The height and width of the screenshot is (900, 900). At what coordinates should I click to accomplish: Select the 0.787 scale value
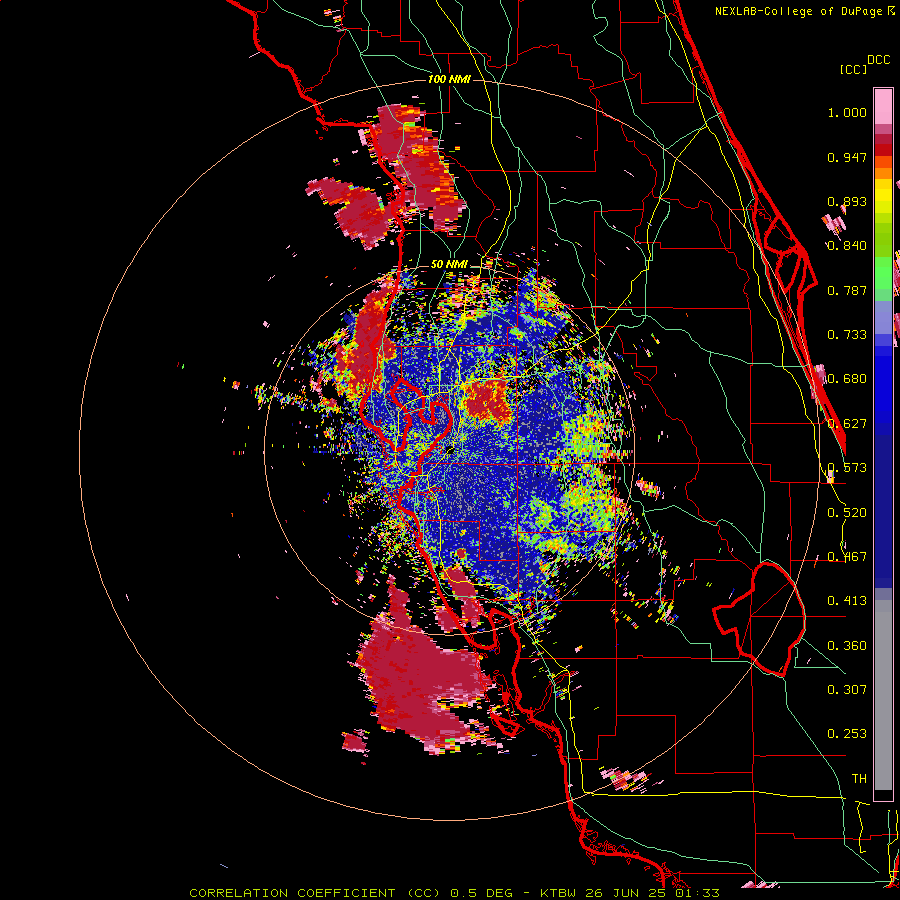tap(847, 290)
